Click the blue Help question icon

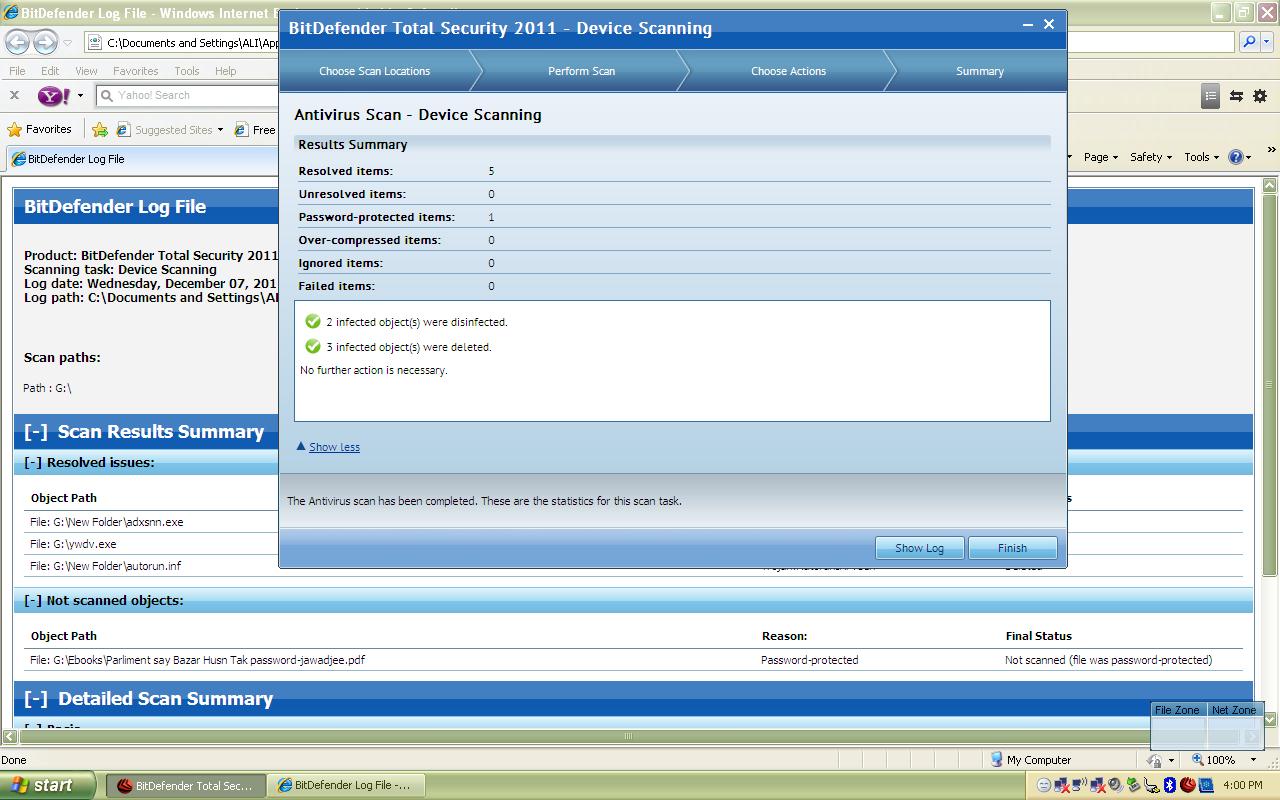1236,157
